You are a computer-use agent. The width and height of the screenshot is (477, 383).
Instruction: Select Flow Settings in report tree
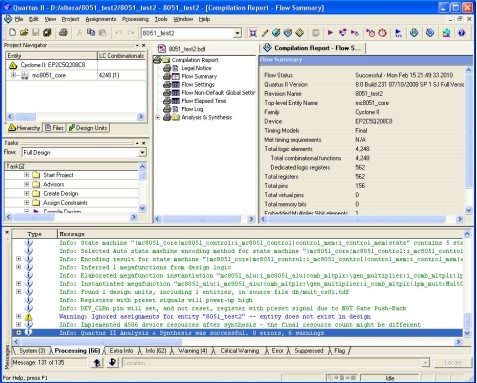pyautogui.click(x=198, y=85)
